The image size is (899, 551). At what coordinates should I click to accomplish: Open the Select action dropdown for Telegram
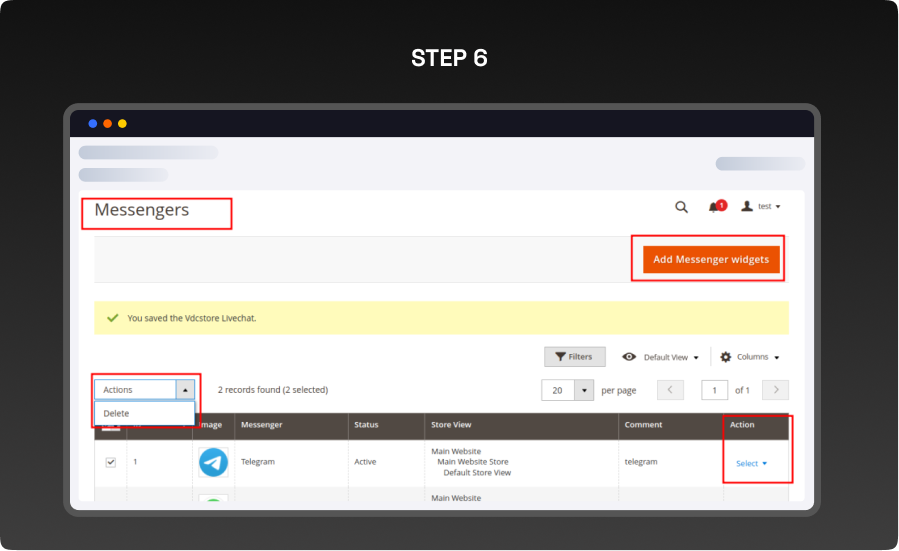pos(751,463)
